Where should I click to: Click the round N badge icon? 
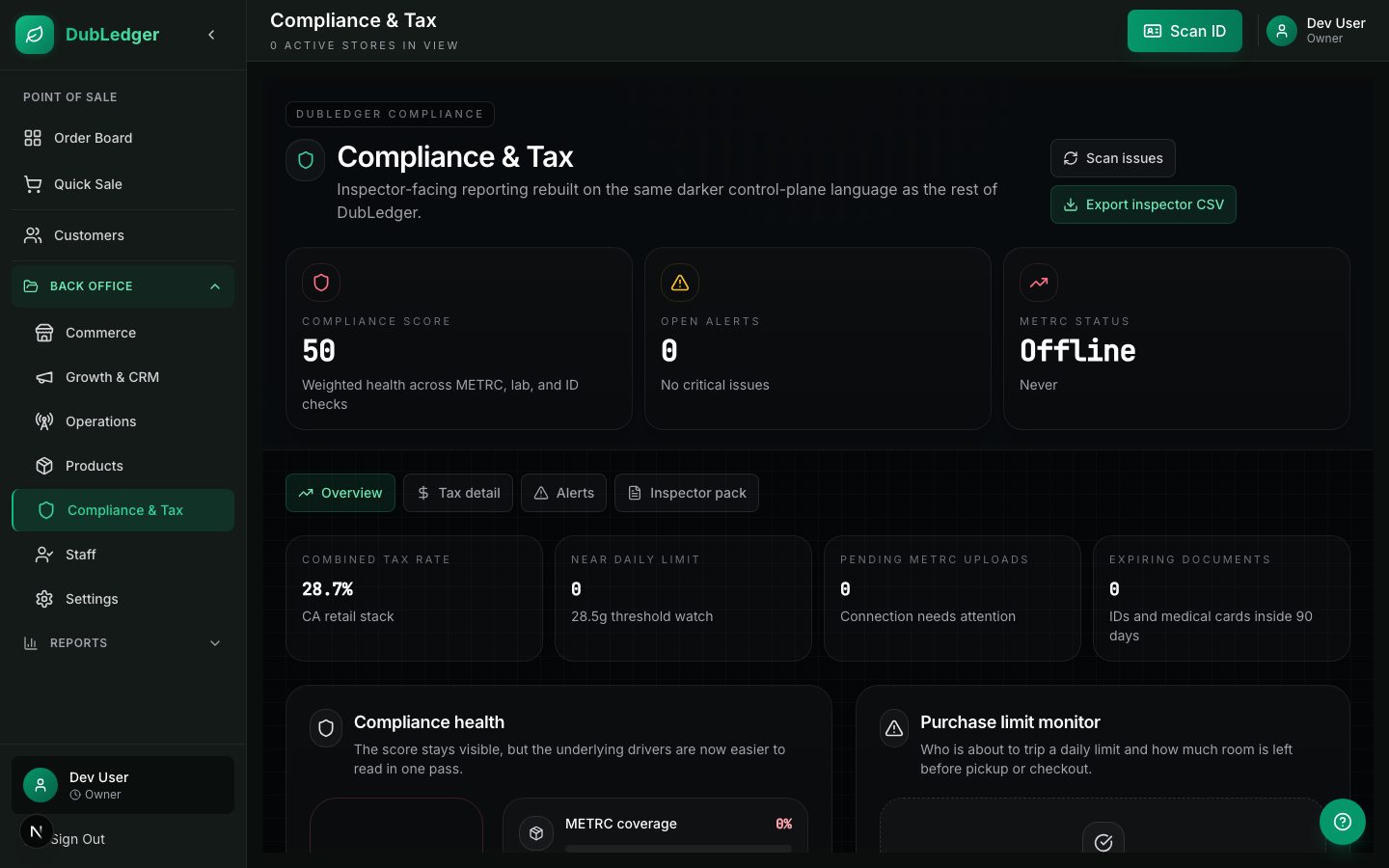[x=37, y=831]
